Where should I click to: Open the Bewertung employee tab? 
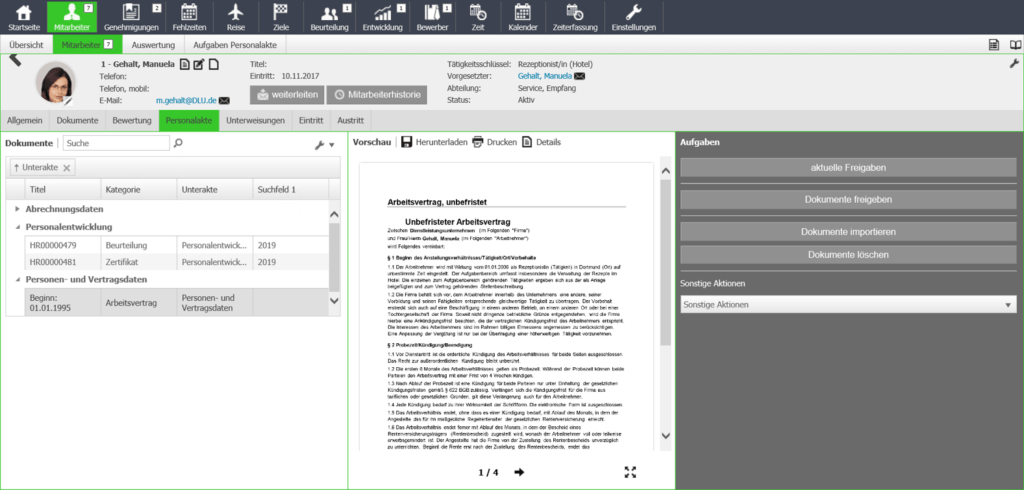point(132,120)
